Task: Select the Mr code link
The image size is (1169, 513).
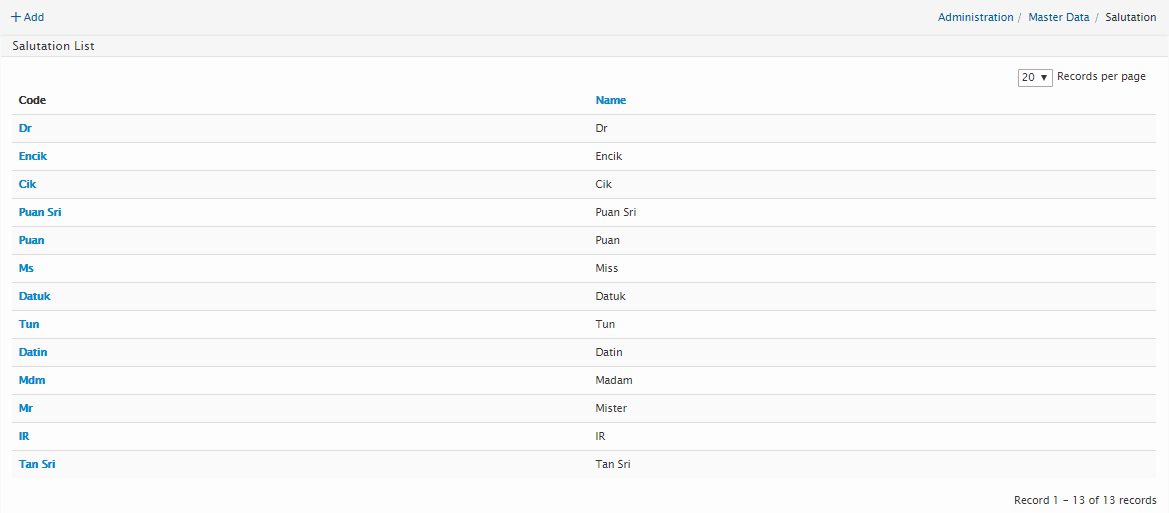Action: click(x=26, y=408)
